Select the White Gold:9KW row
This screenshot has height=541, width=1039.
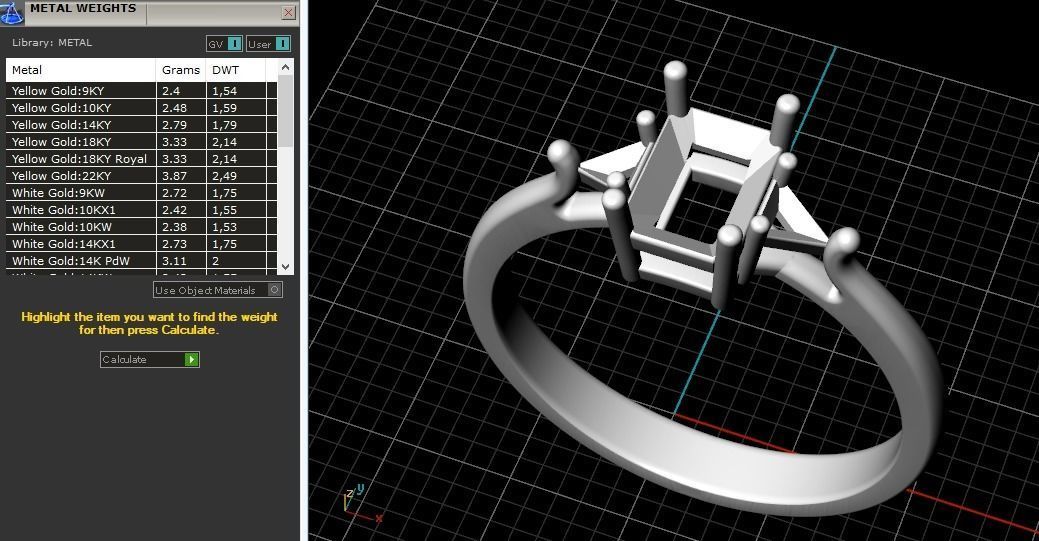tap(141, 193)
